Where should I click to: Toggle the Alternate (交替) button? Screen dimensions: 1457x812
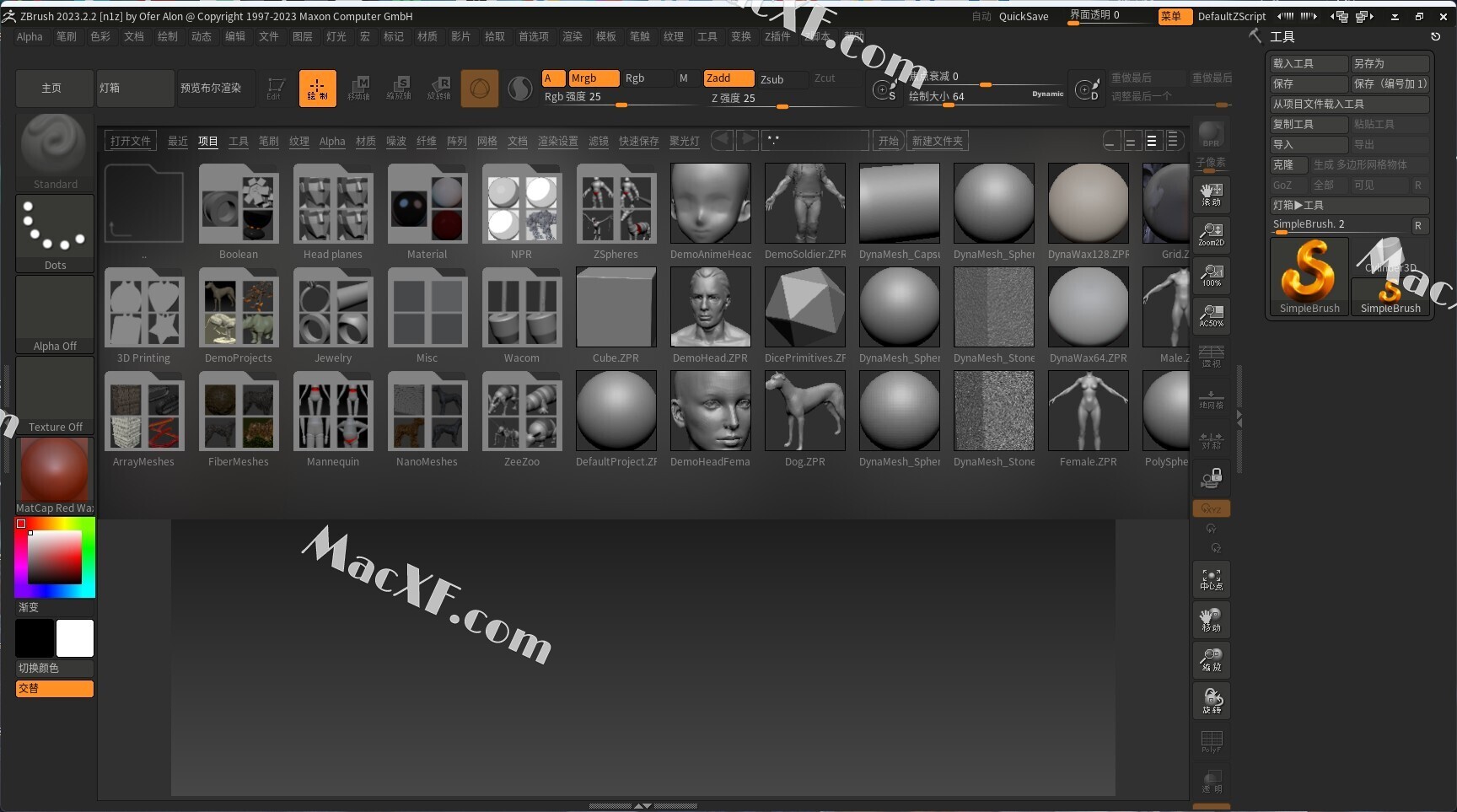point(55,688)
